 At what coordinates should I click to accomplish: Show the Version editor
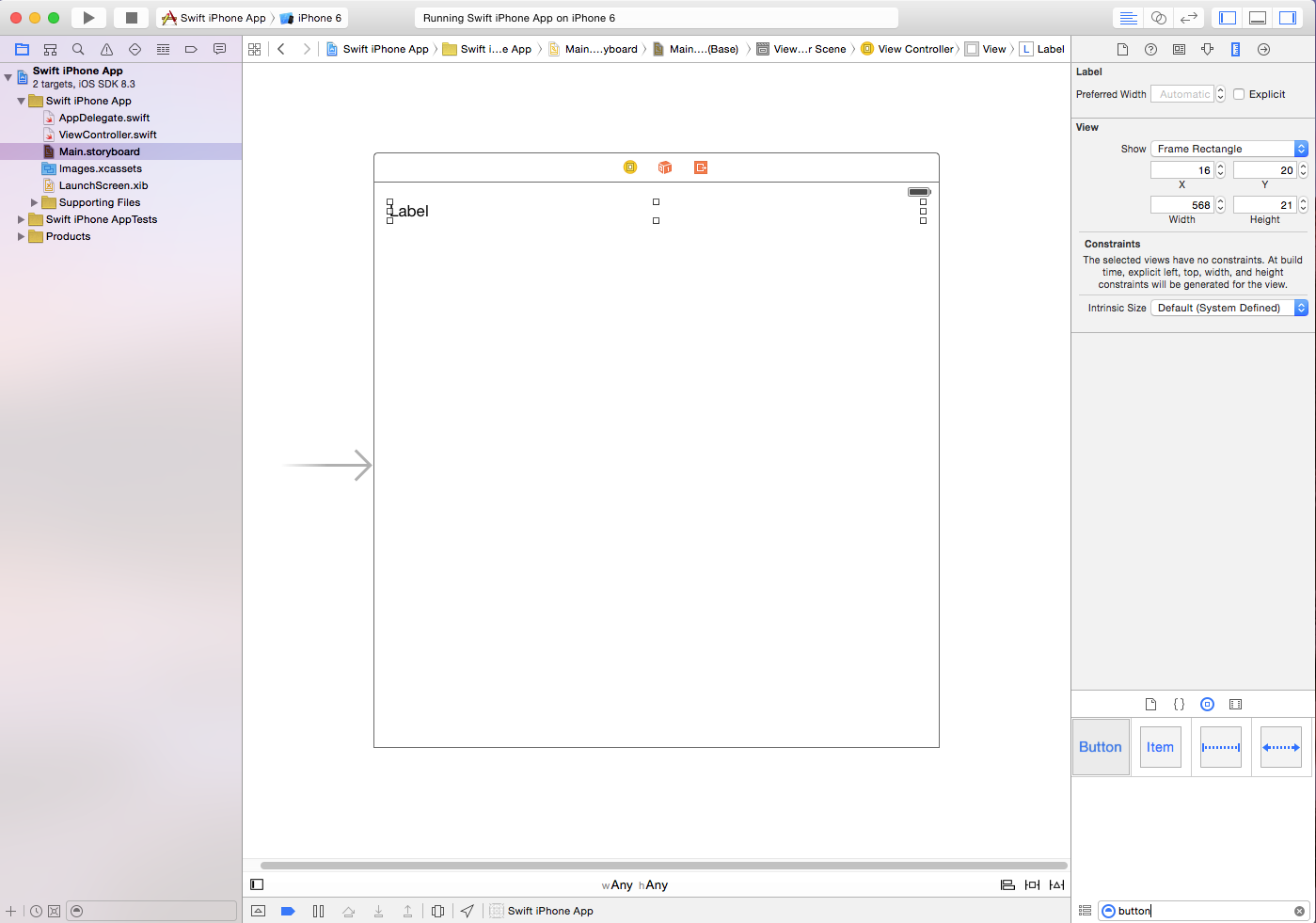point(1189,18)
